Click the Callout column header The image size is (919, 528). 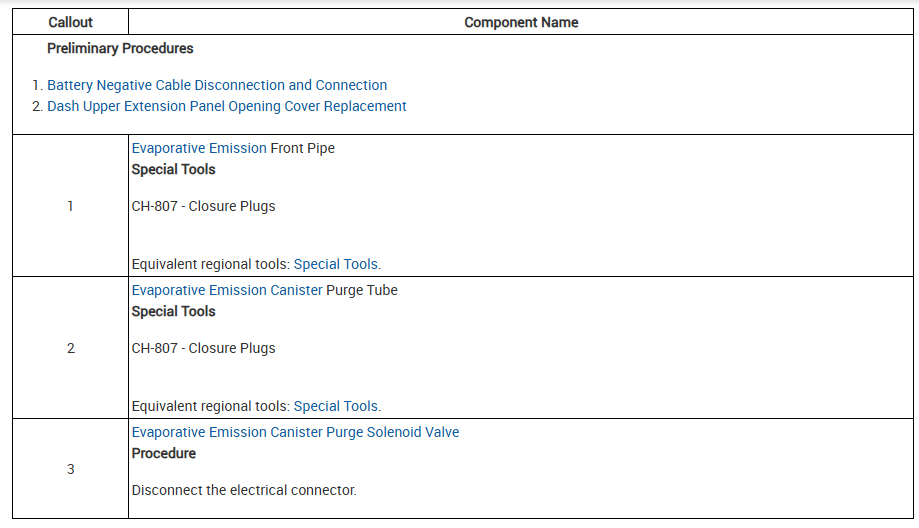70,22
